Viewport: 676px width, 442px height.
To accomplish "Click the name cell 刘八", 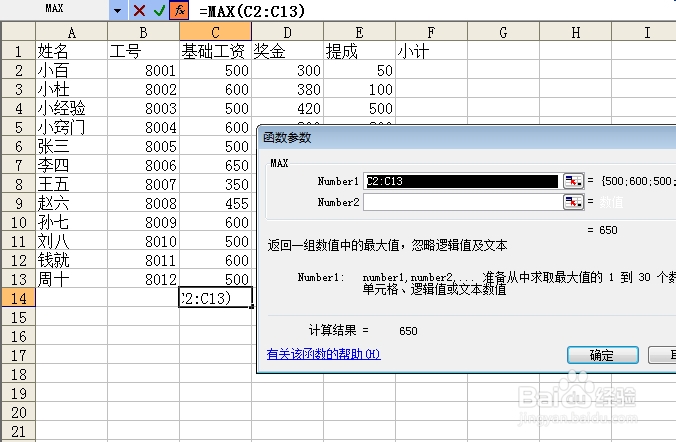I will click(x=72, y=241).
